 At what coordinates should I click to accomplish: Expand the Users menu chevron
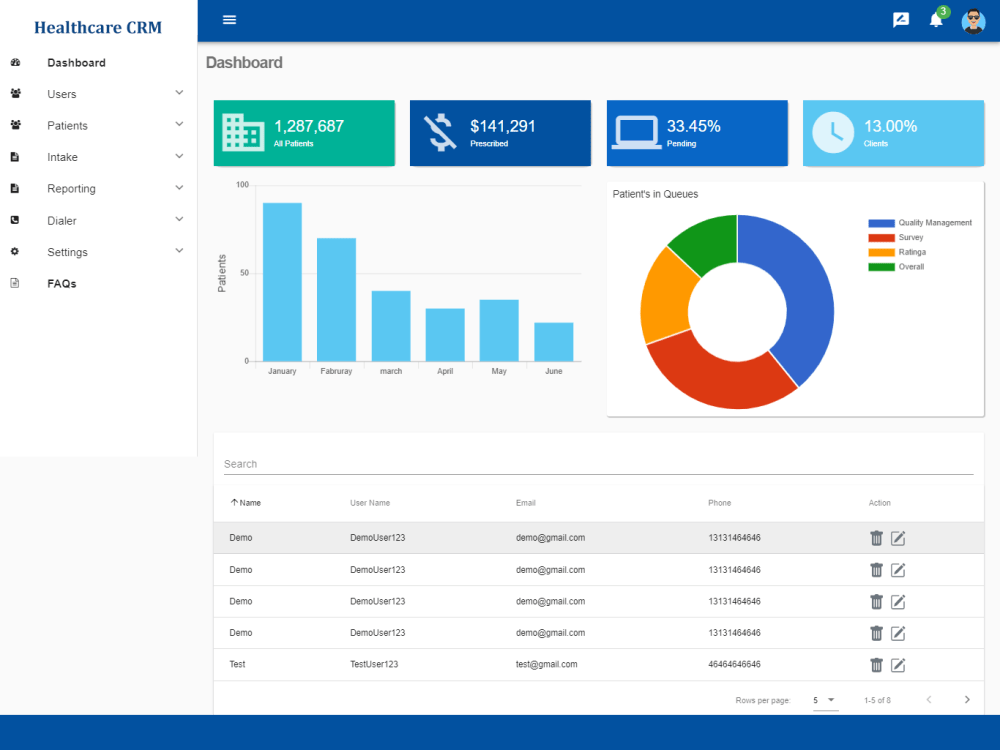click(x=179, y=92)
